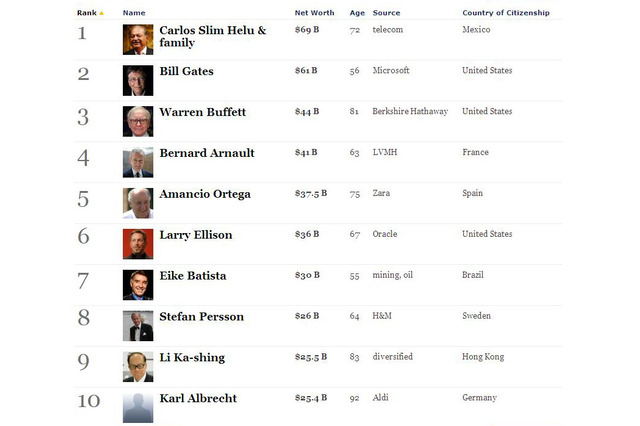
Task: Click Karl Albrecht's placeholder silhouette image
Action: pyautogui.click(x=138, y=408)
